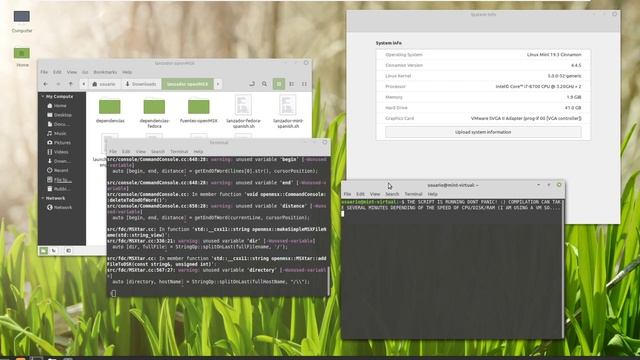Show places view via status bar icon
Image resolution: width=640 pixels, height=360 pixels.
pyautogui.click(x=44, y=251)
